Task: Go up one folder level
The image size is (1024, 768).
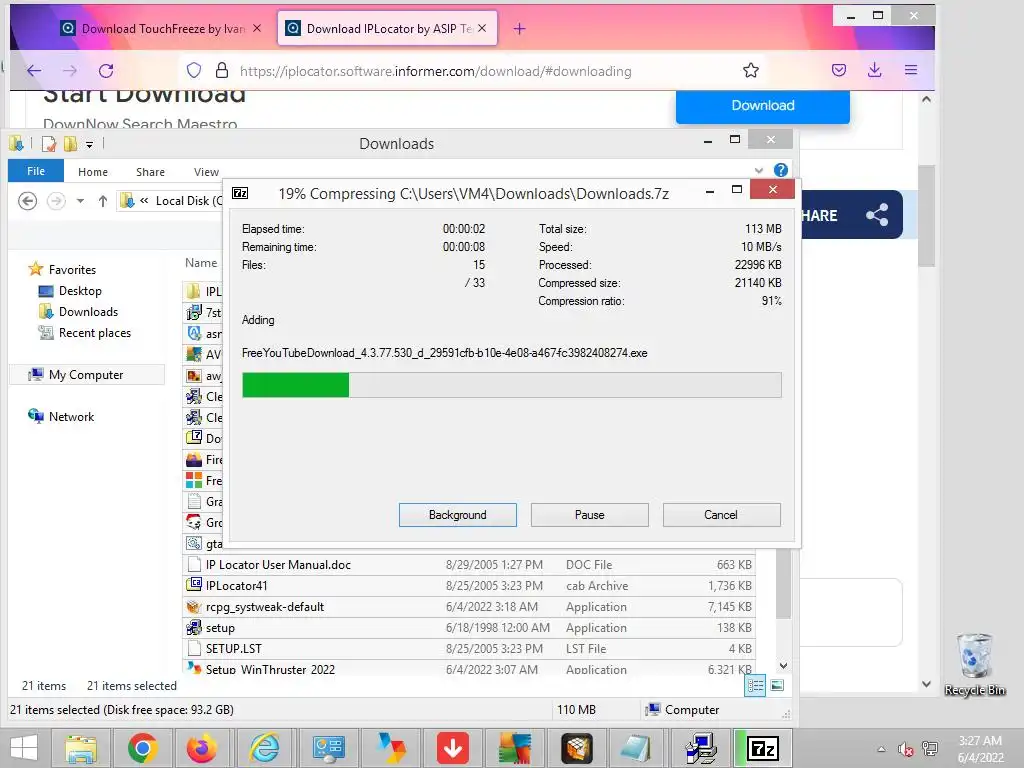Action: click(x=103, y=201)
